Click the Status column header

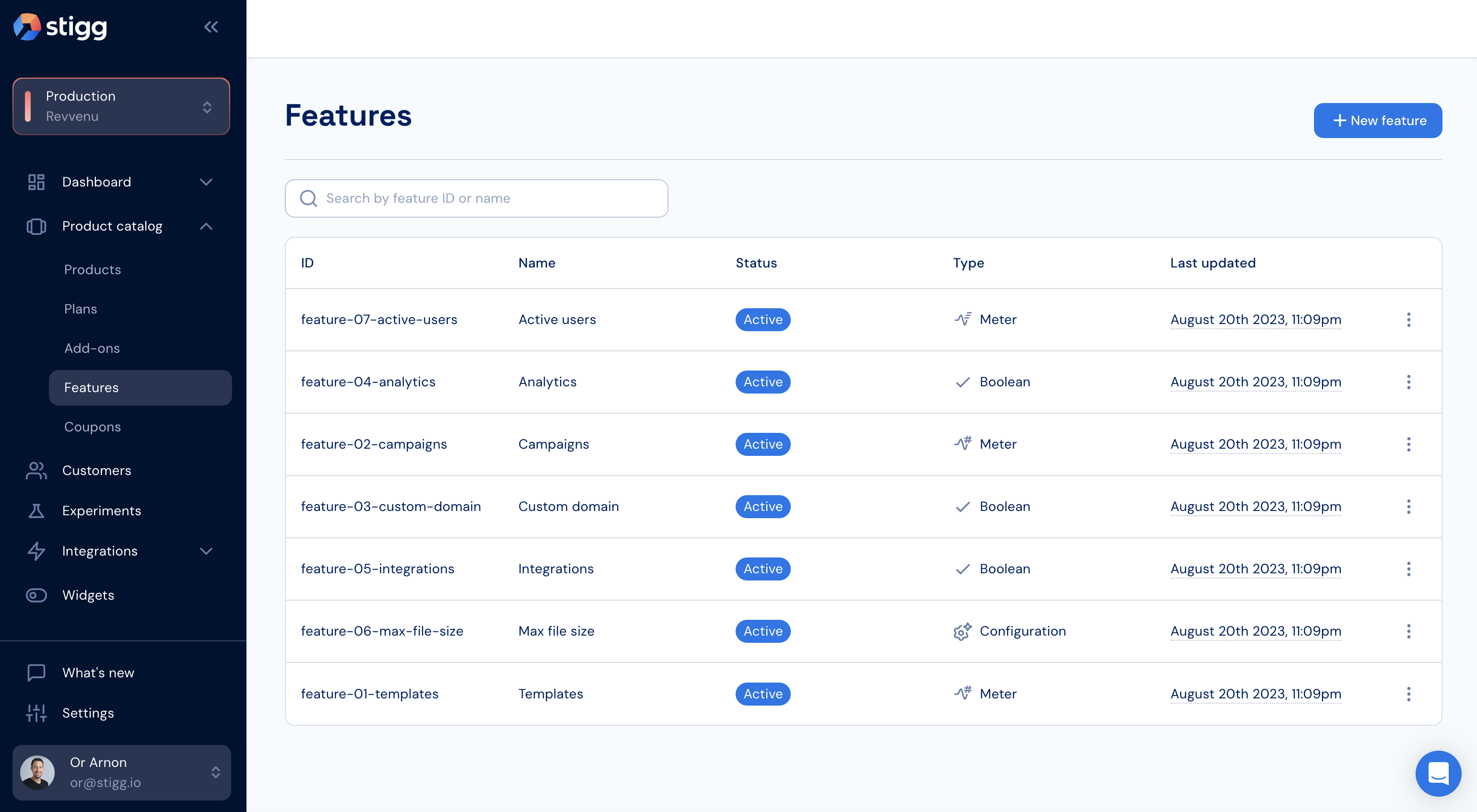coord(756,263)
